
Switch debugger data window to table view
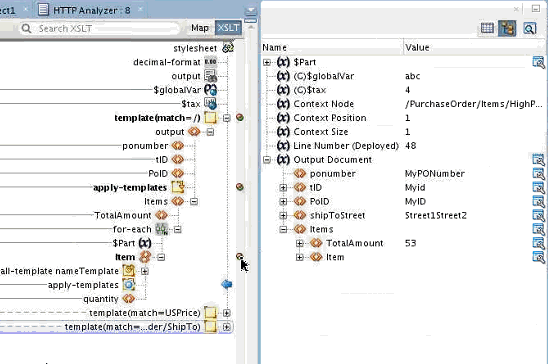point(487,28)
